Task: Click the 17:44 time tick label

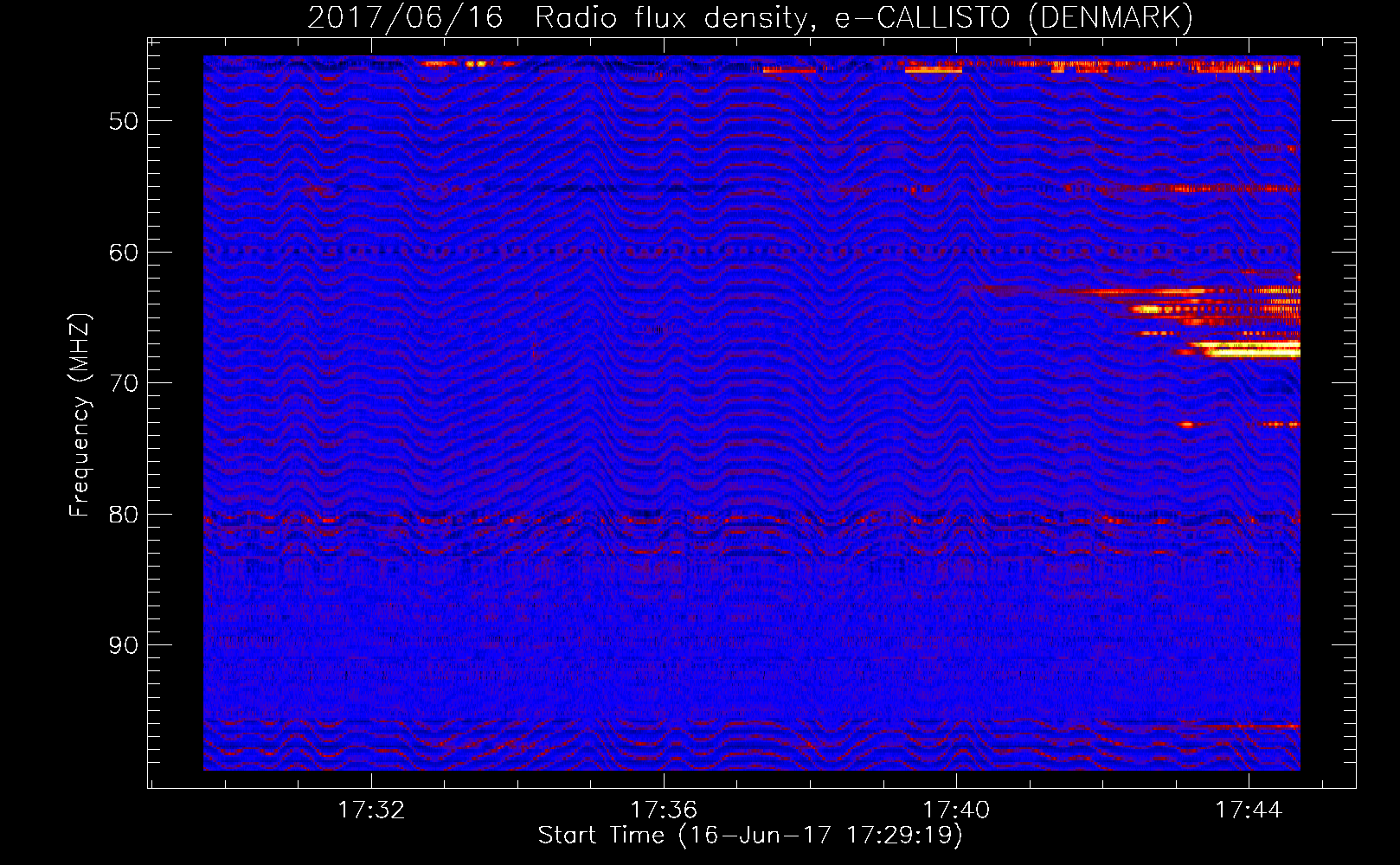Action: coord(1249,810)
